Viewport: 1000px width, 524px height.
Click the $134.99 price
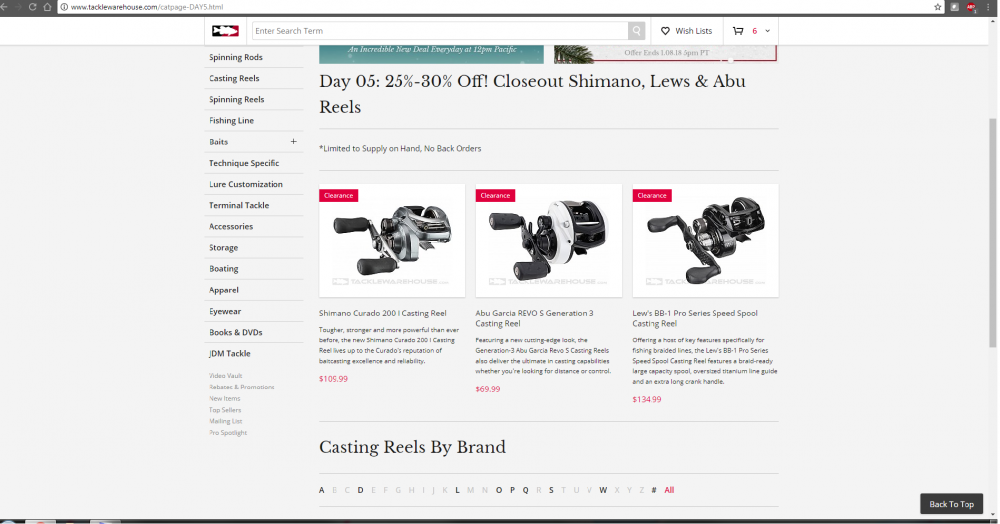647,399
